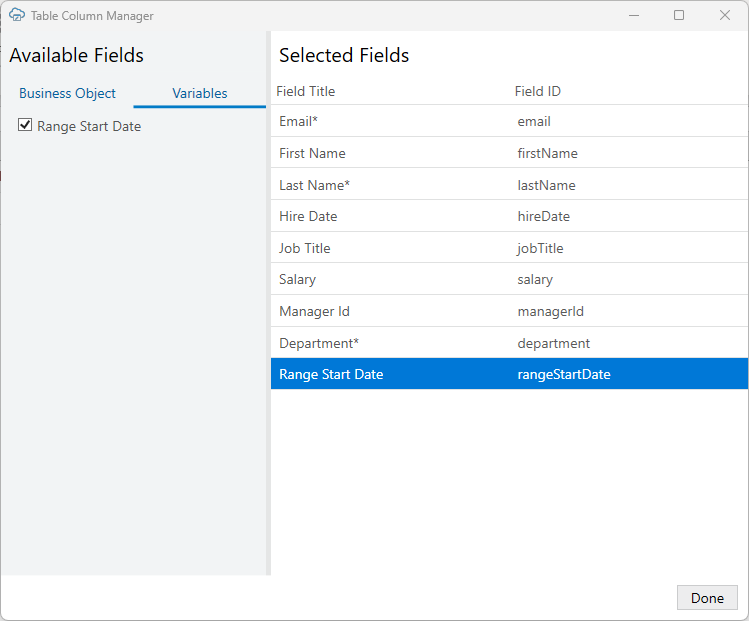Maximize the Table Column Manager window
Image resolution: width=749 pixels, height=621 pixels.
pos(679,15)
